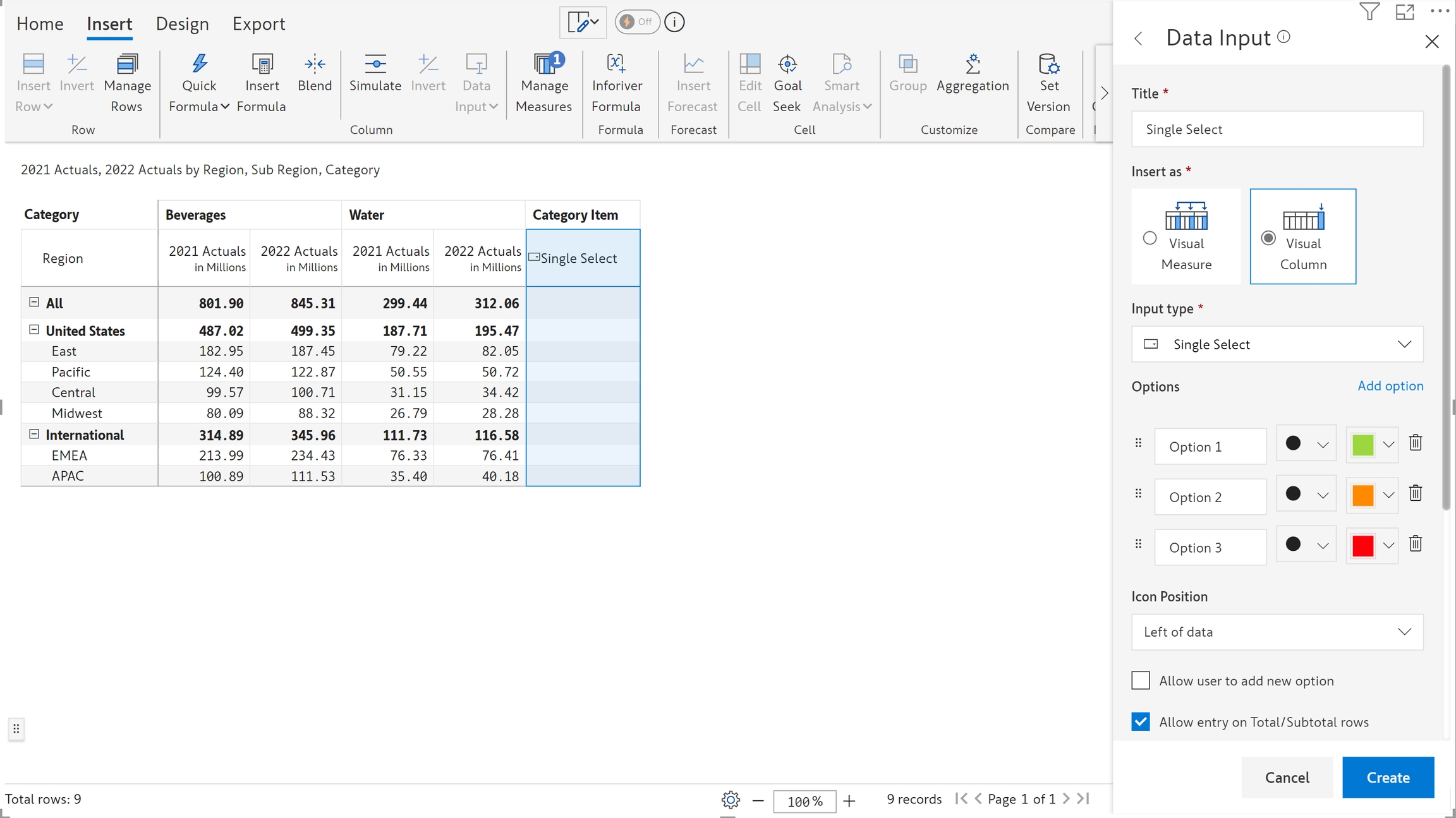Open the filter funnel icon
Screen dimensions: 1456x818
(x=1369, y=12)
